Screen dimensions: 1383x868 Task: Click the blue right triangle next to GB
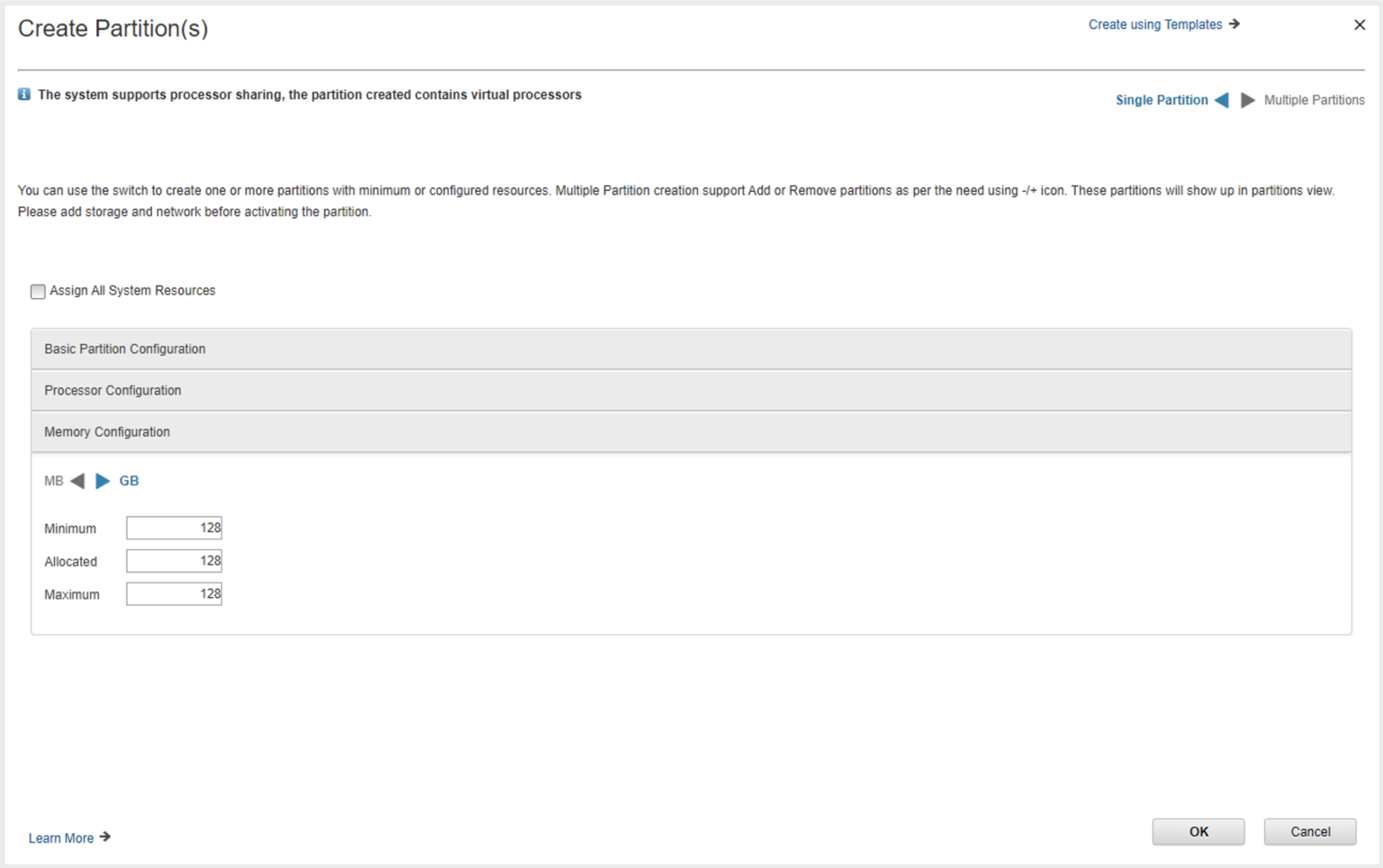pyautogui.click(x=103, y=481)
